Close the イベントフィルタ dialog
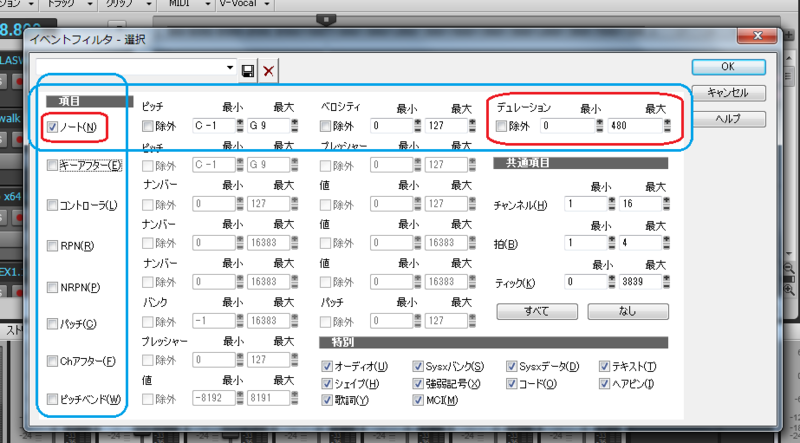The width and height of the screenshot is (800, 443). coord(757,36)
